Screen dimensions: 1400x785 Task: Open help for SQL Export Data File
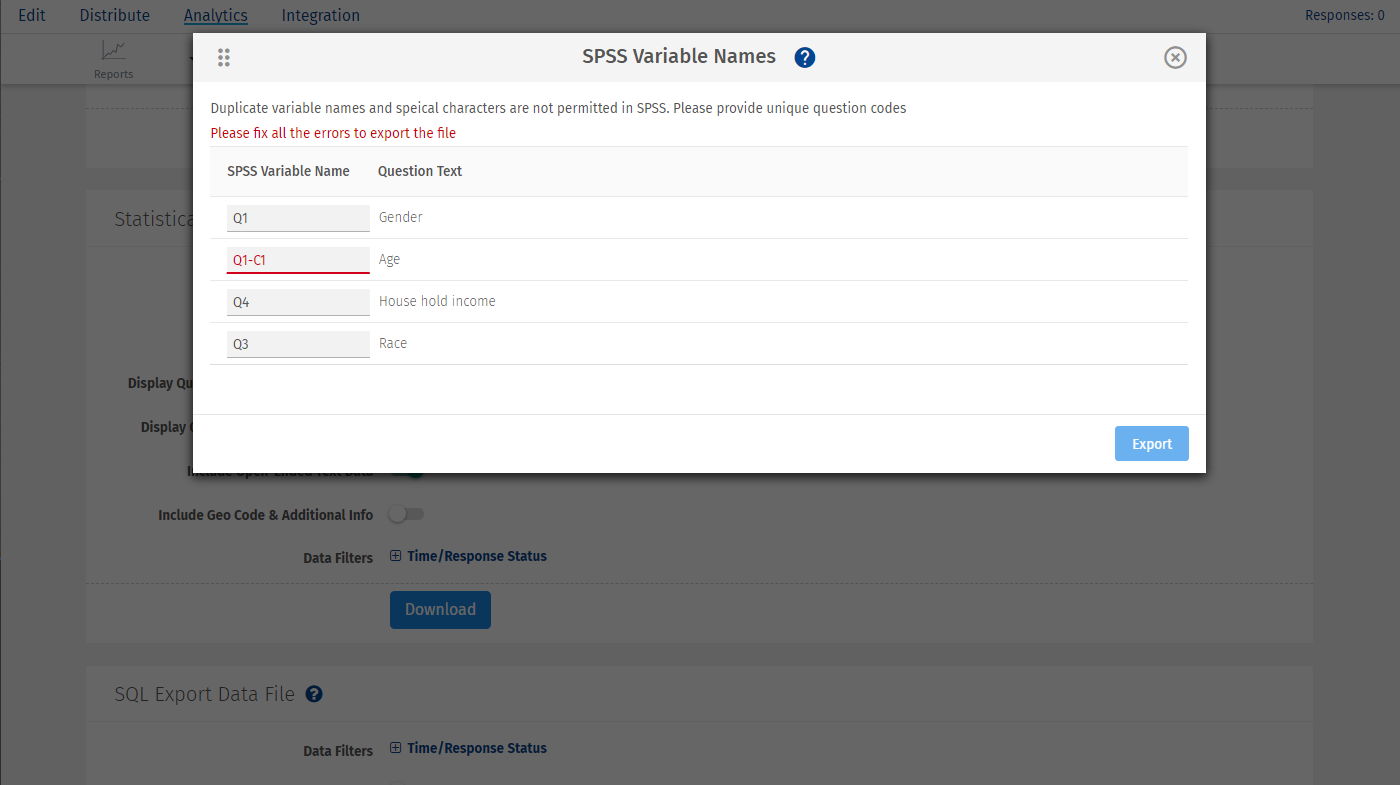coord(314,694)
